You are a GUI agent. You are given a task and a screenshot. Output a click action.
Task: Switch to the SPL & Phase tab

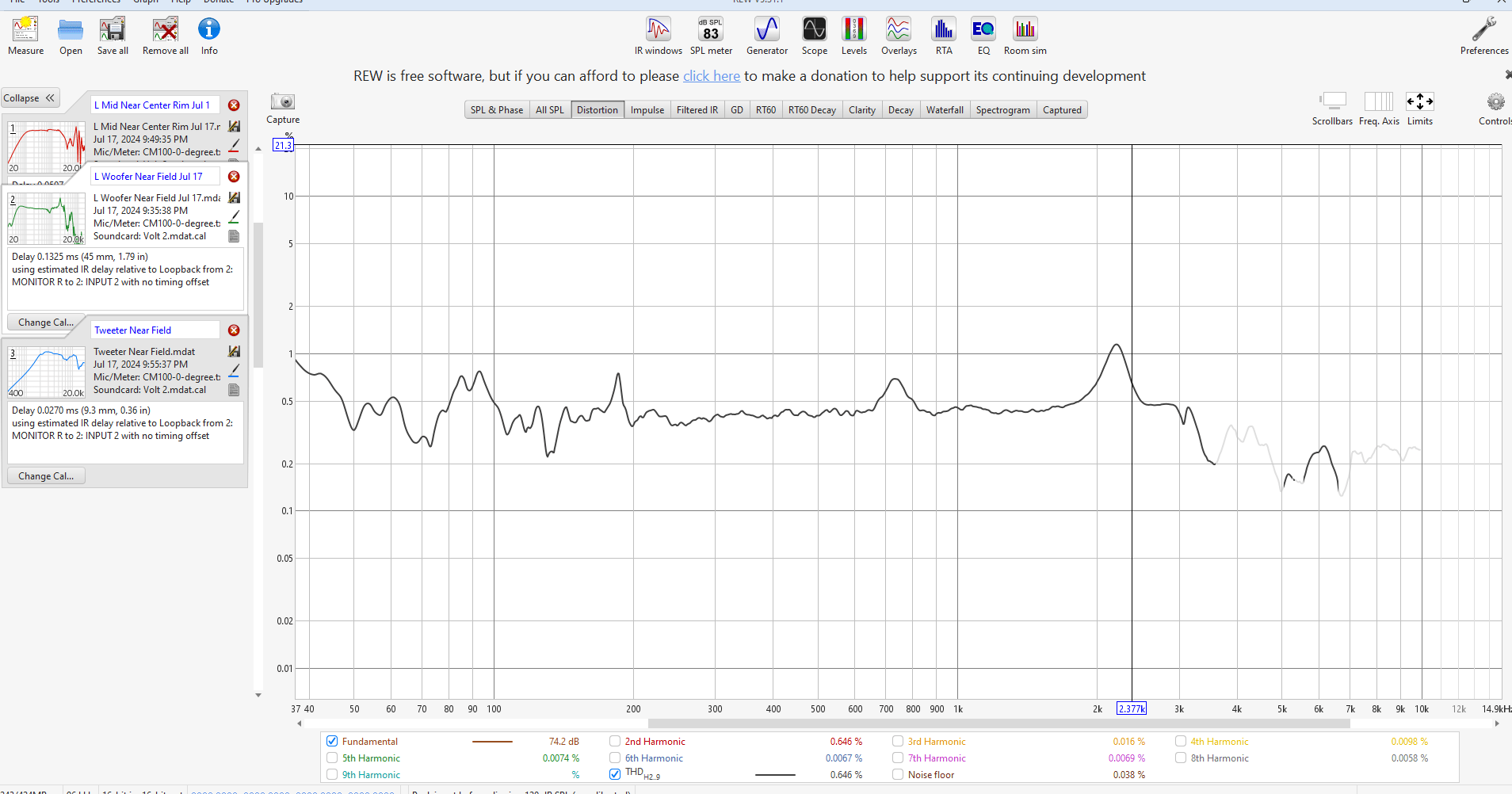[x=497, y=110]
